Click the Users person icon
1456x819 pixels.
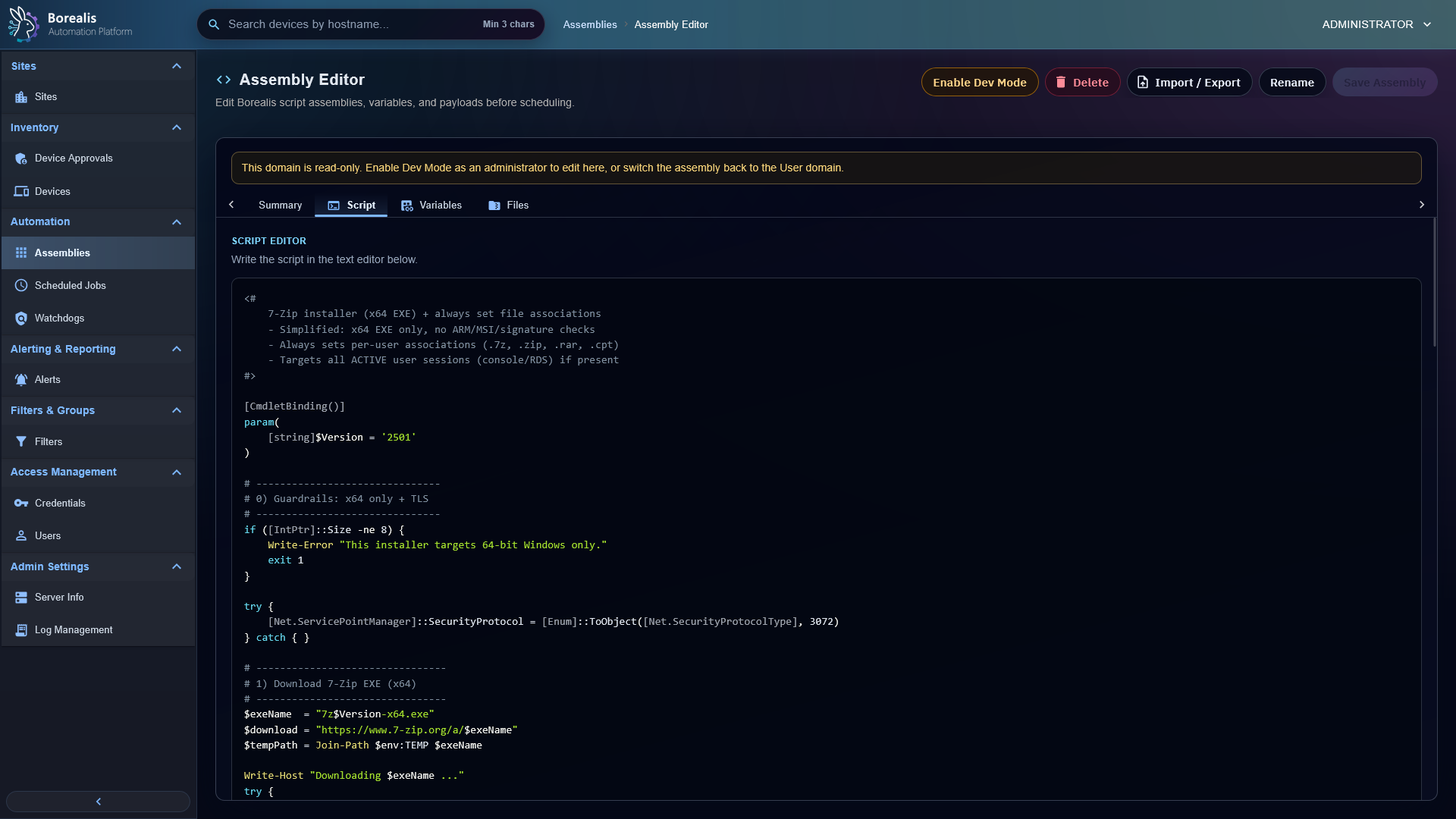tap(21, 535)
